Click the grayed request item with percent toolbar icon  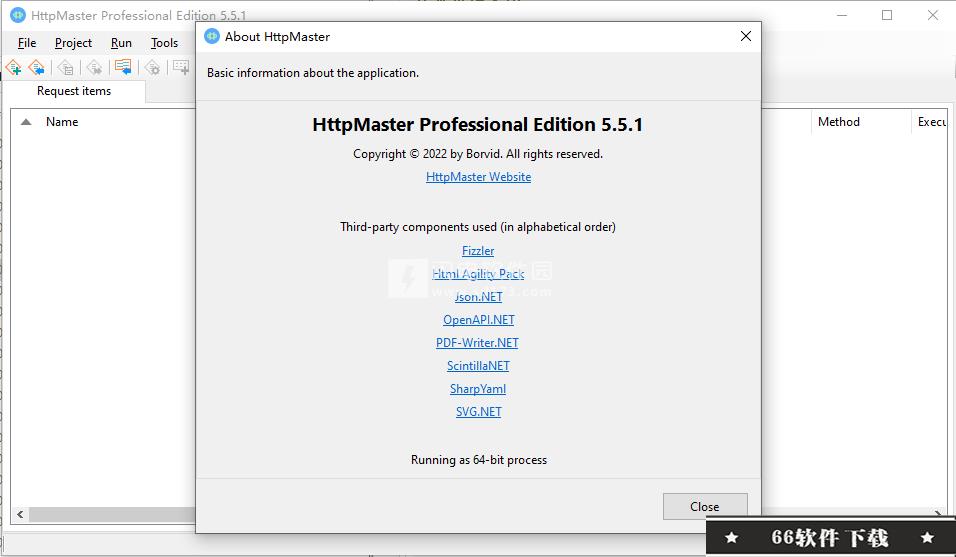click(95, 67)
